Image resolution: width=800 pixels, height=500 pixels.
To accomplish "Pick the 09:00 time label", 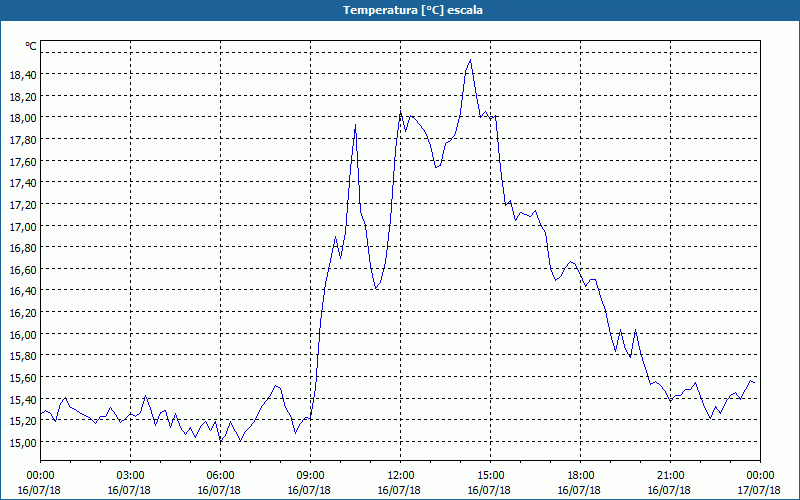I will (x=310, y=476).
